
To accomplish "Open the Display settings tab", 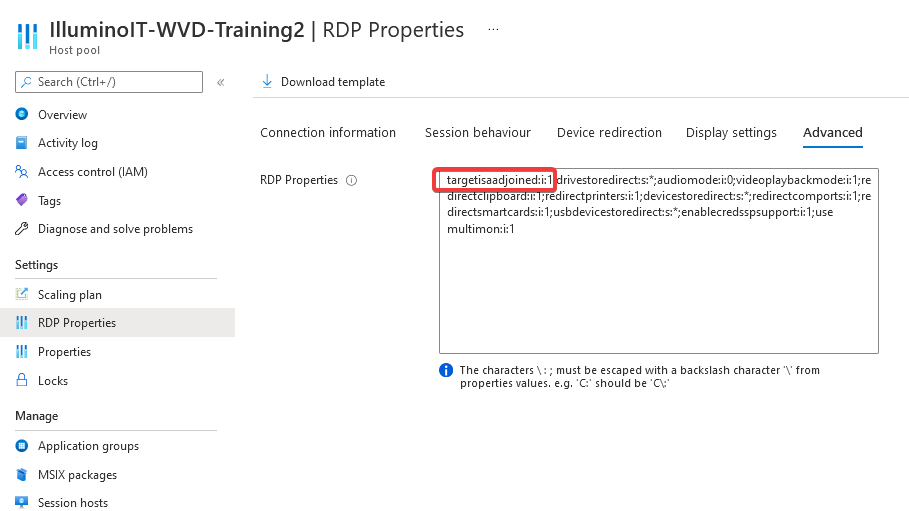I will click(x=731, y=132).
